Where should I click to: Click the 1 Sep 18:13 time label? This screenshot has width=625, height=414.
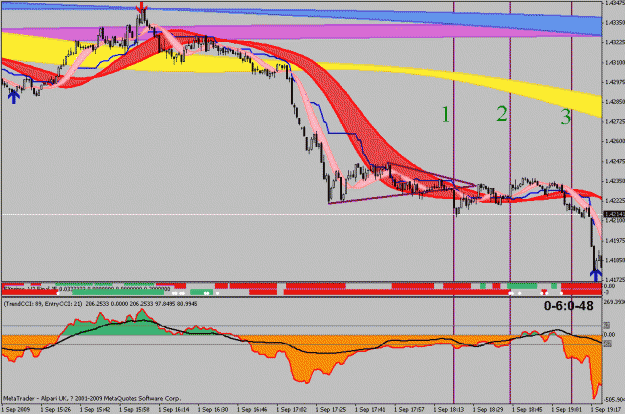click(449, 409)
